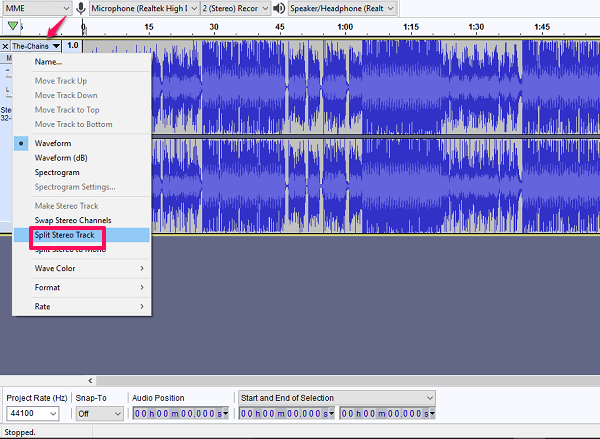Open the MME audio host dropdown
This screenshot has height=439, width=600.
tap(37, 8)
